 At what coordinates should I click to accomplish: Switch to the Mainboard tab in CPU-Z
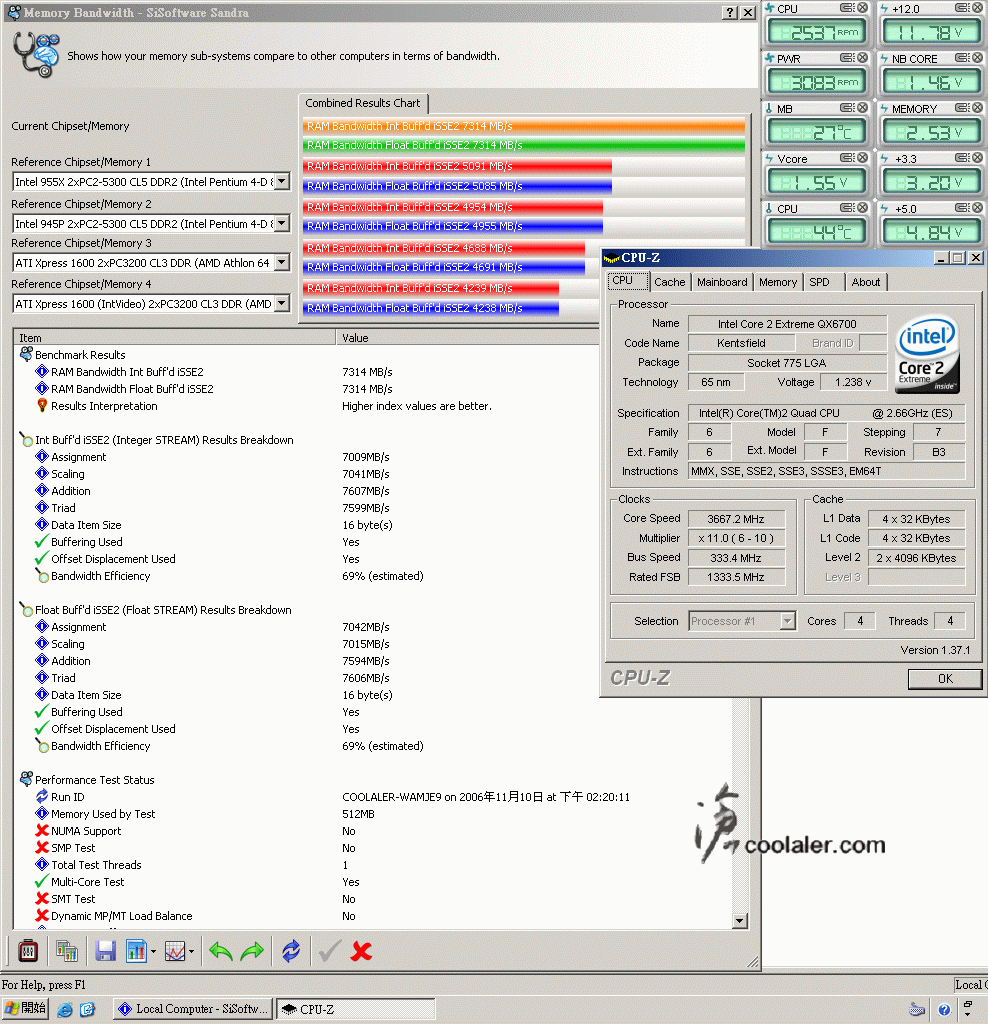722,282
